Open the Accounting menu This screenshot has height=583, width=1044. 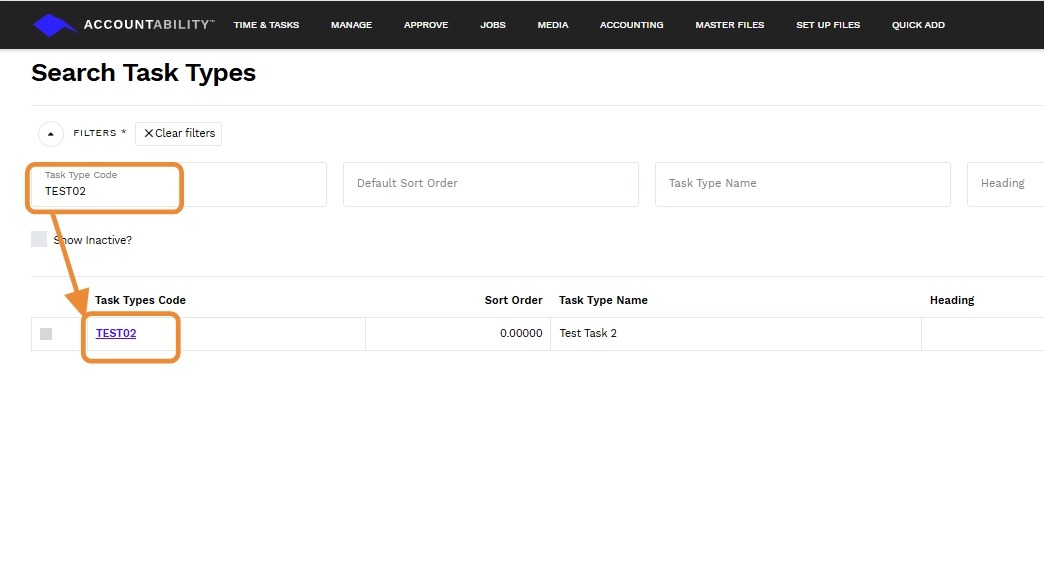[x=631, y=25]
